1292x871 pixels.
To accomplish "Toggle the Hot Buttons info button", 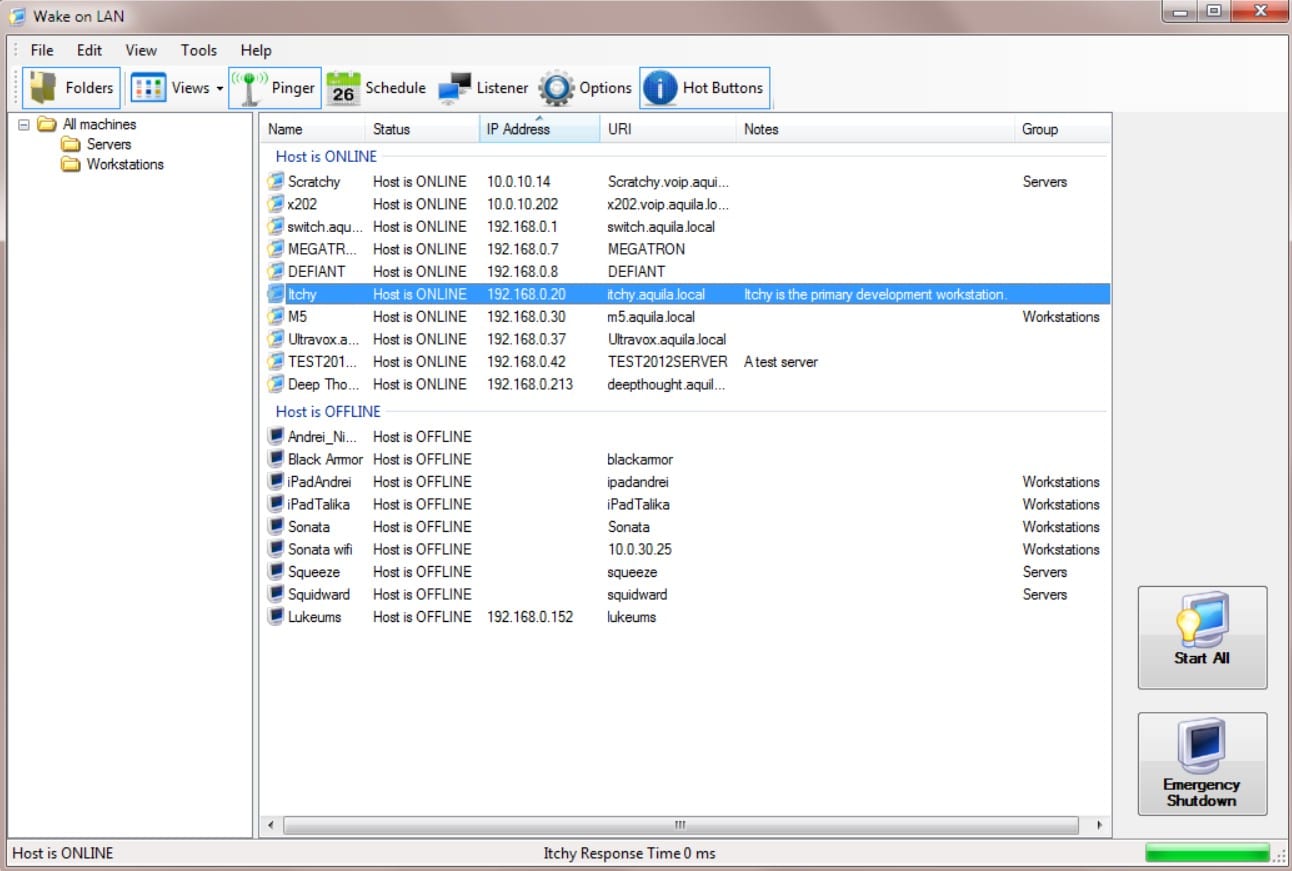I will point(705,88).
